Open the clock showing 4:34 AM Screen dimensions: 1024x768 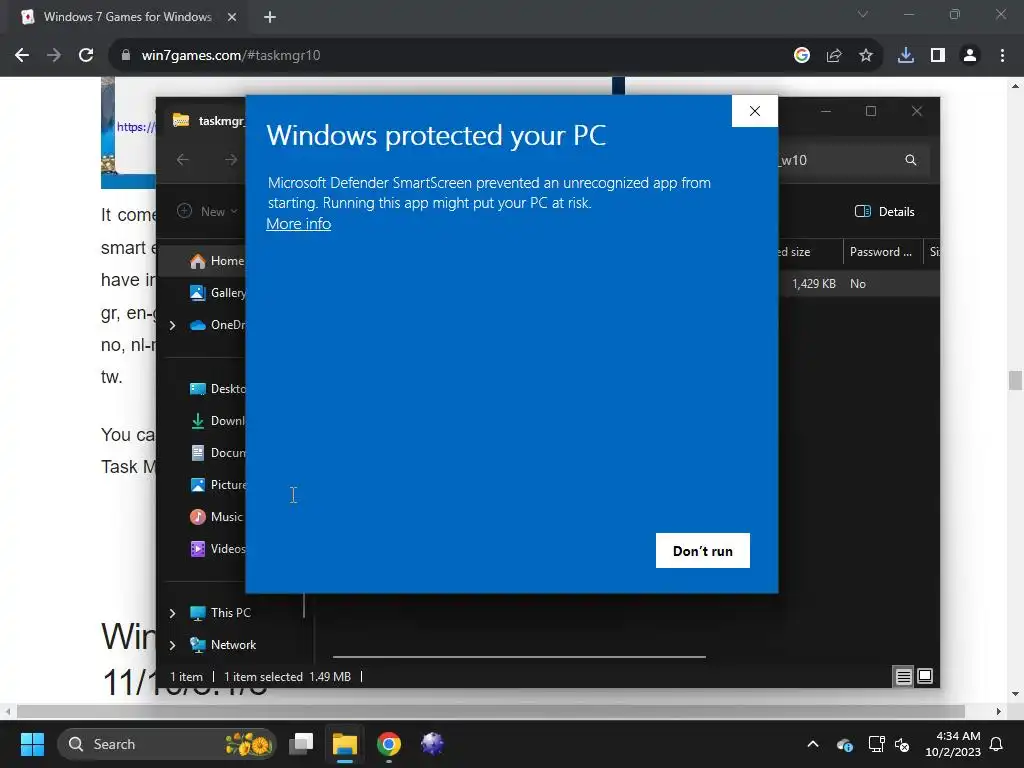click(x=953, y=744)
